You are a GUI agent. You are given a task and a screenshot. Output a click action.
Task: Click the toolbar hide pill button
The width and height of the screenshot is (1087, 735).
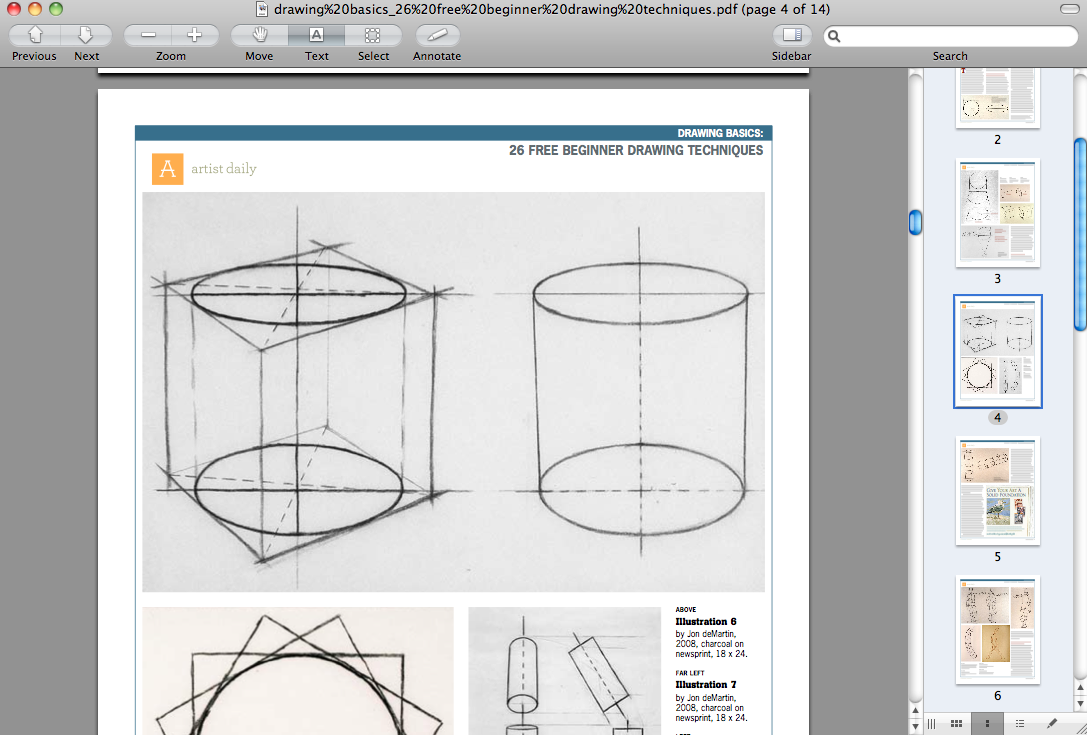1069,9
